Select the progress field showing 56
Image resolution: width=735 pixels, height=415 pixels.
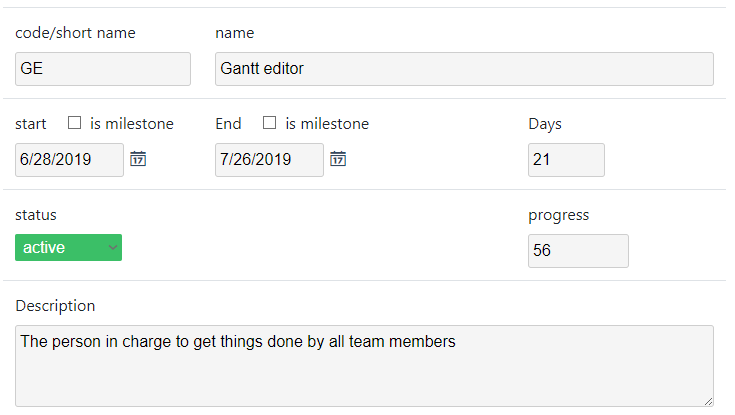[x=578, y=251]
